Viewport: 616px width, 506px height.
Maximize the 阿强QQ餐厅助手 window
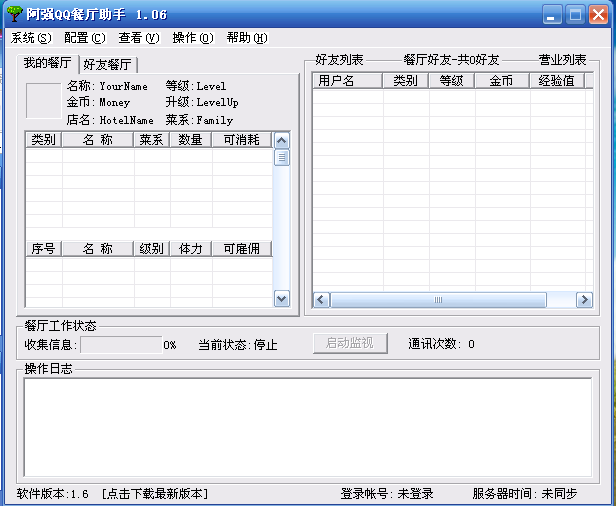pos(575,15)
